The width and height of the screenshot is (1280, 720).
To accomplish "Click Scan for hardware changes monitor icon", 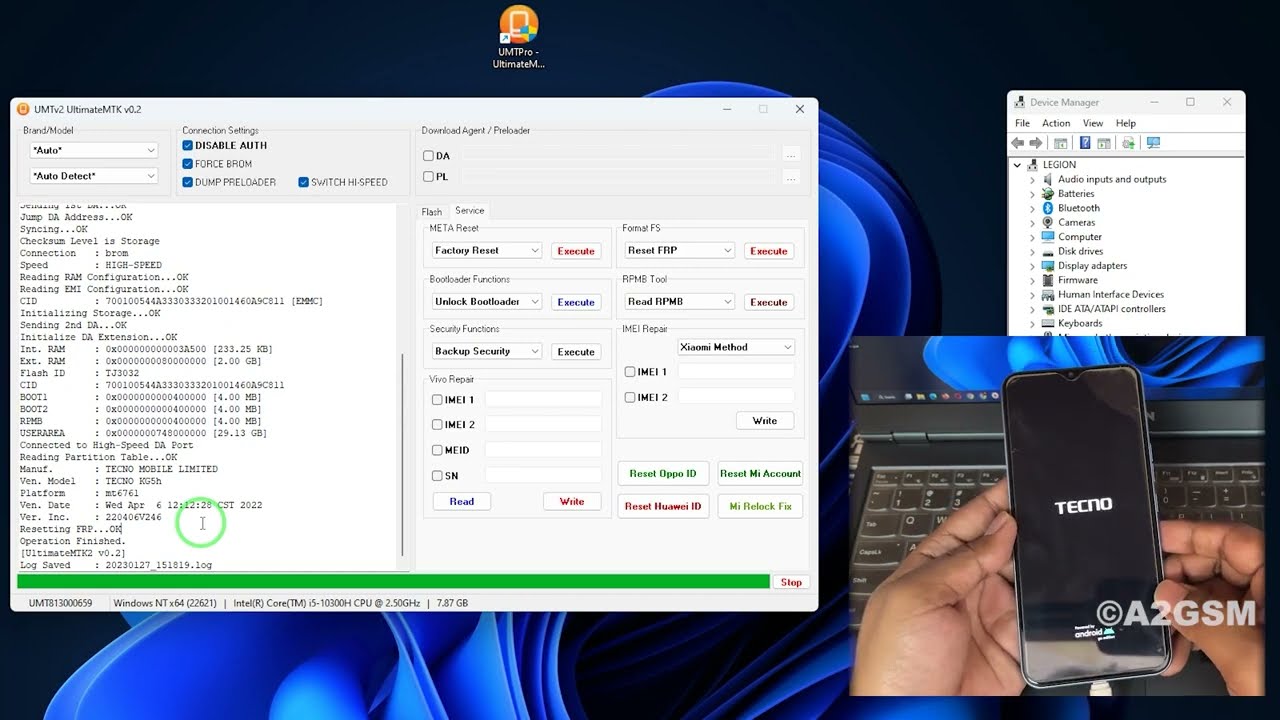I will pyautogui.click(x=1153, y=143).
